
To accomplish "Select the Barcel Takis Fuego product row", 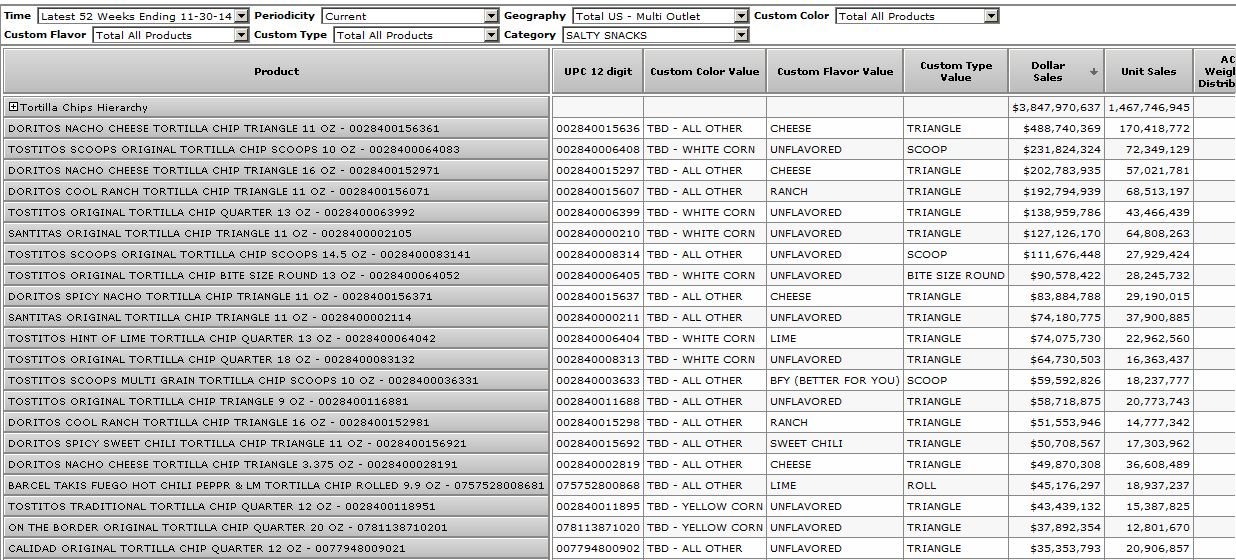I will coord(276,486).
